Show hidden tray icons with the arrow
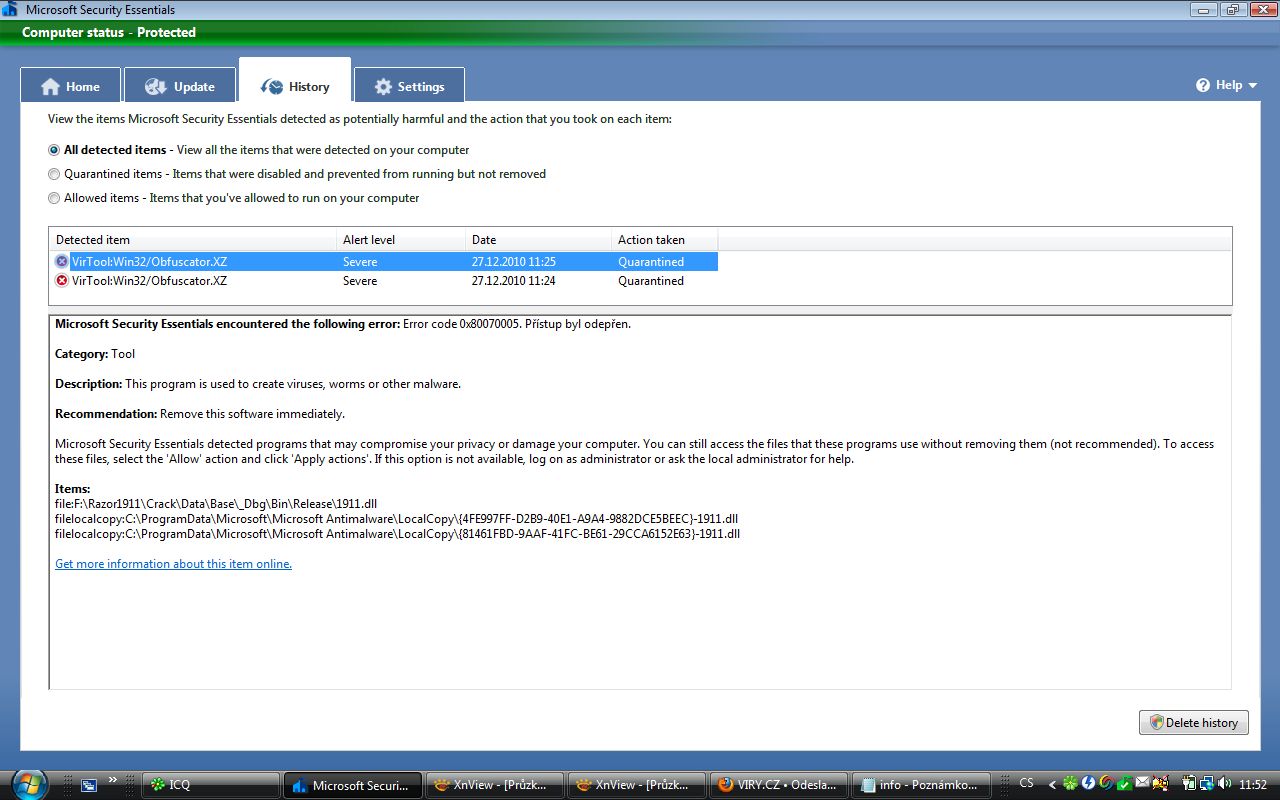The height and width of the screenshot is (800, 1280). pyautogui.click(x=1051, y=785)
